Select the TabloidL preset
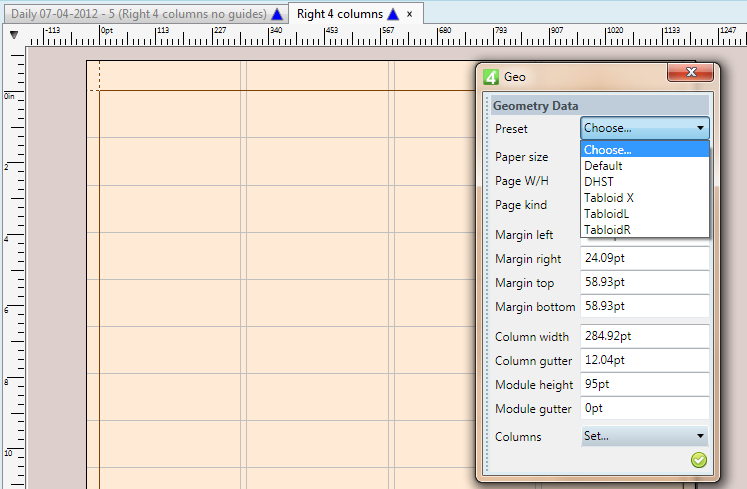 [x=645, y=214]
